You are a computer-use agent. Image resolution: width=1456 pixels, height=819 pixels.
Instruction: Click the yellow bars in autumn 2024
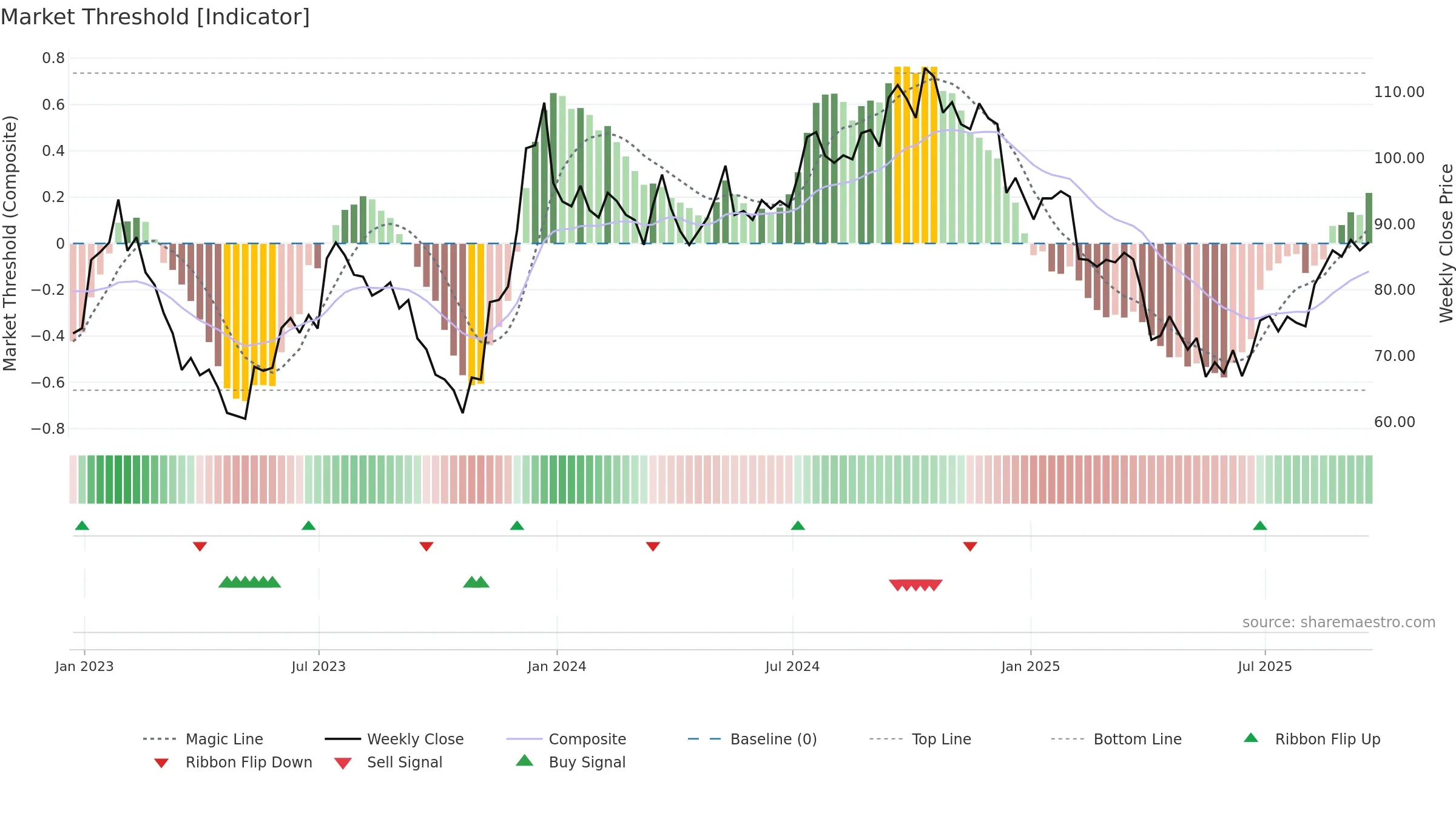(x=915, y=155)
